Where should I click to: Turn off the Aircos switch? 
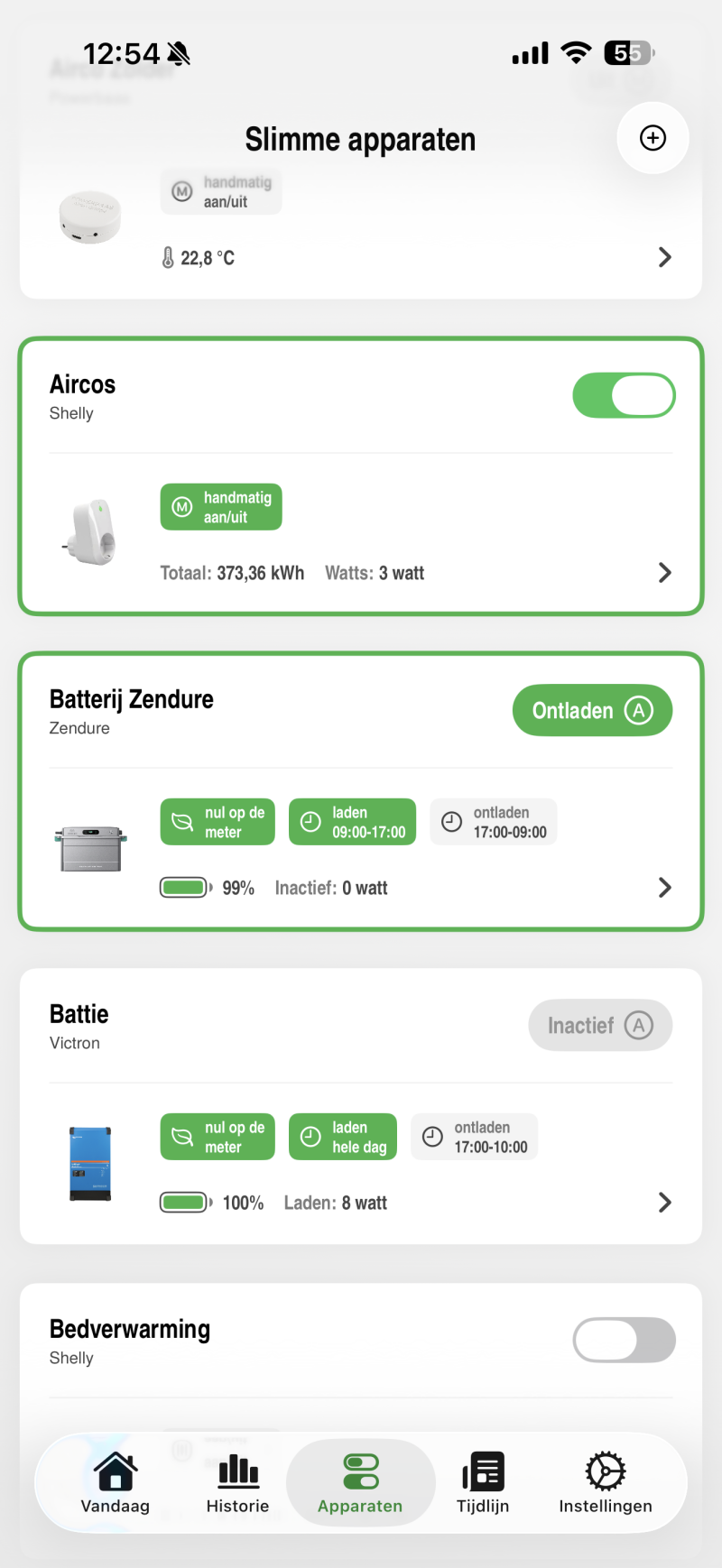(624, 395)
